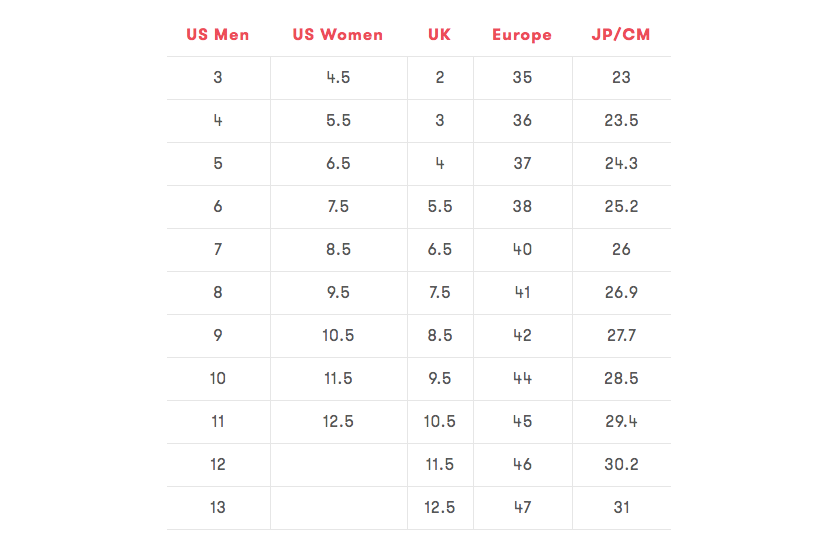The width and height of the screenshot is (834, 545).
Task: Click US Women size 6.5 cell
Action: [338, 164]
